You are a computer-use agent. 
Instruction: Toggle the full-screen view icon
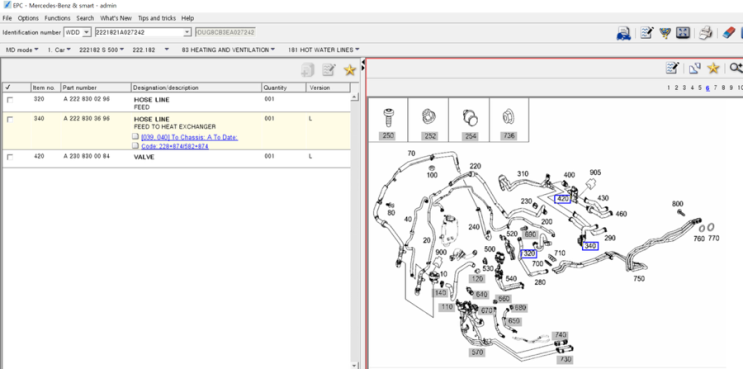pyautogui.click(x=682, y=33)
